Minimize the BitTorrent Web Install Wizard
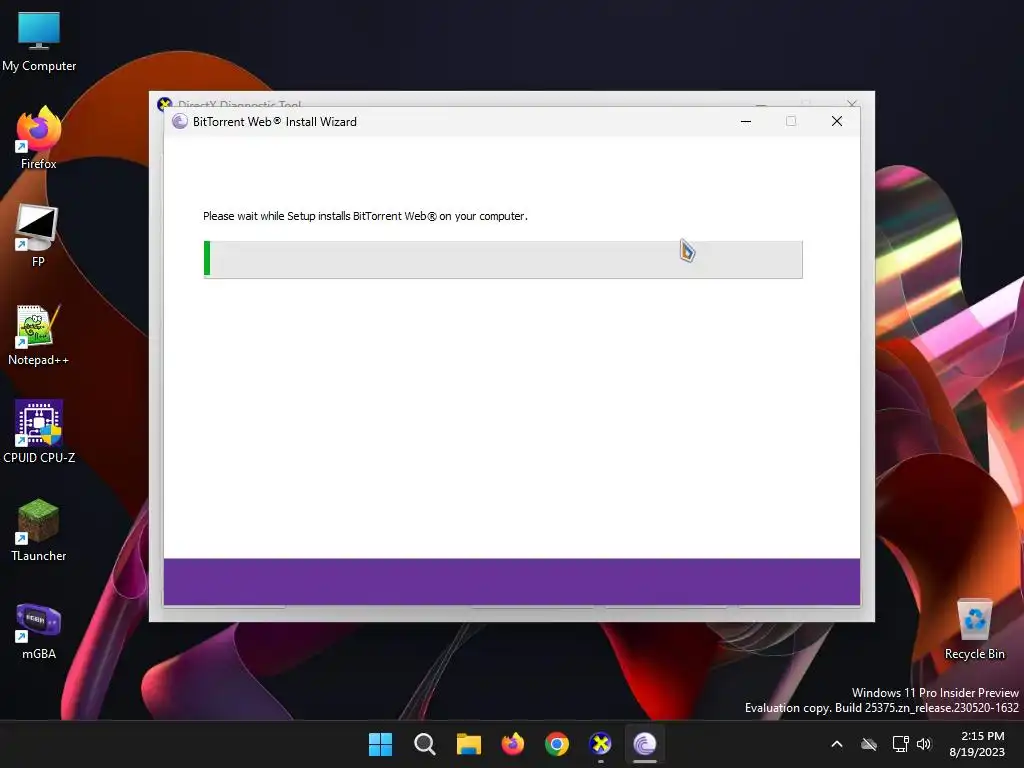The width and height of the screenshot is (1024, 768). tap(746, 121)
